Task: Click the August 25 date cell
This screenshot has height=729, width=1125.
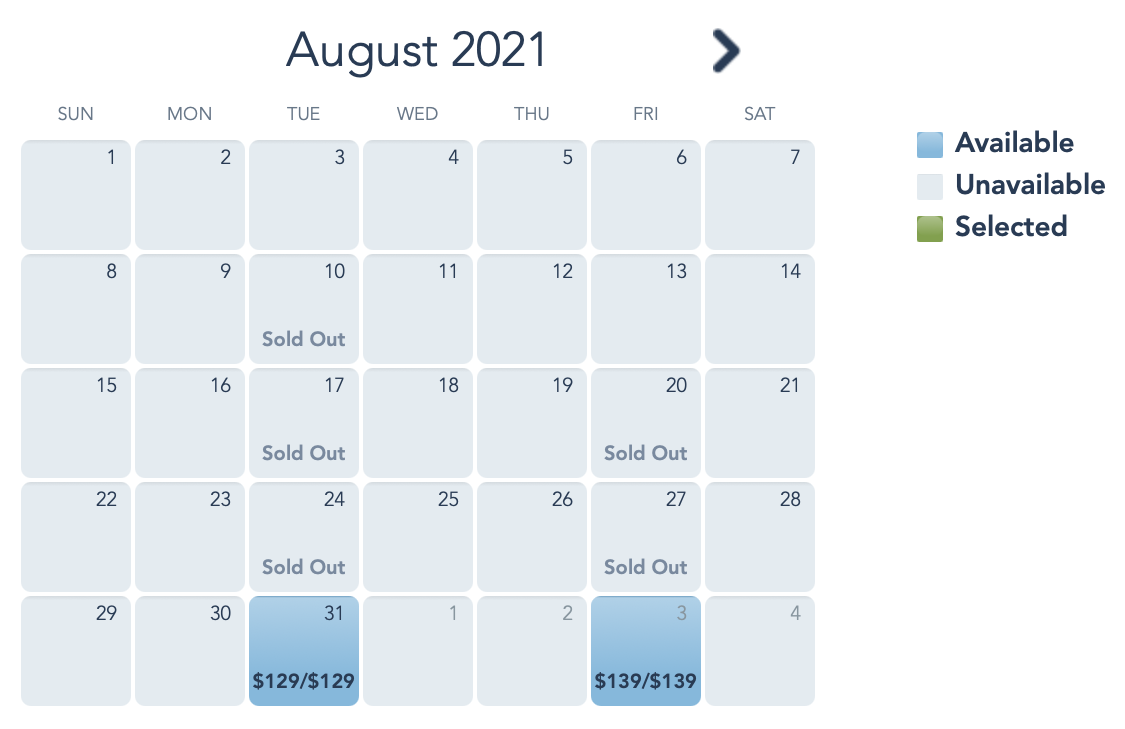Action: point(418,537)
